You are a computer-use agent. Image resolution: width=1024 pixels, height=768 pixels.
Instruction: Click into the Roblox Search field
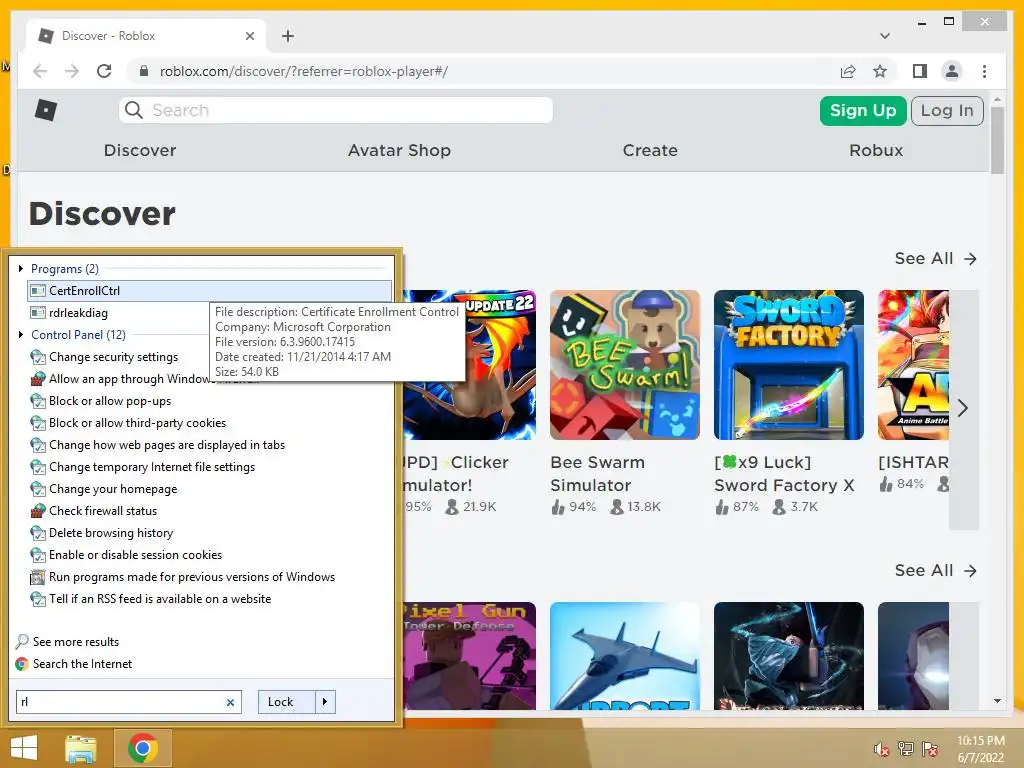[x=336, y=110]
